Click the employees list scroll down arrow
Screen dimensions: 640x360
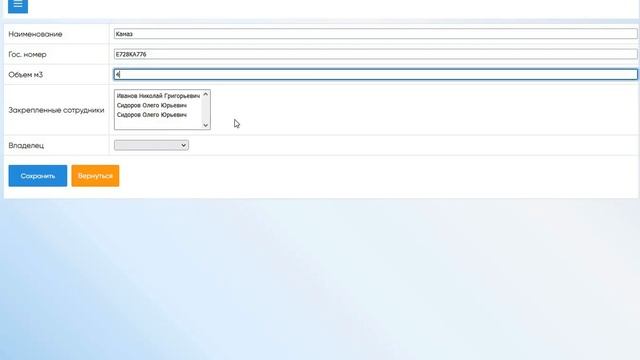tap(206, 125)
